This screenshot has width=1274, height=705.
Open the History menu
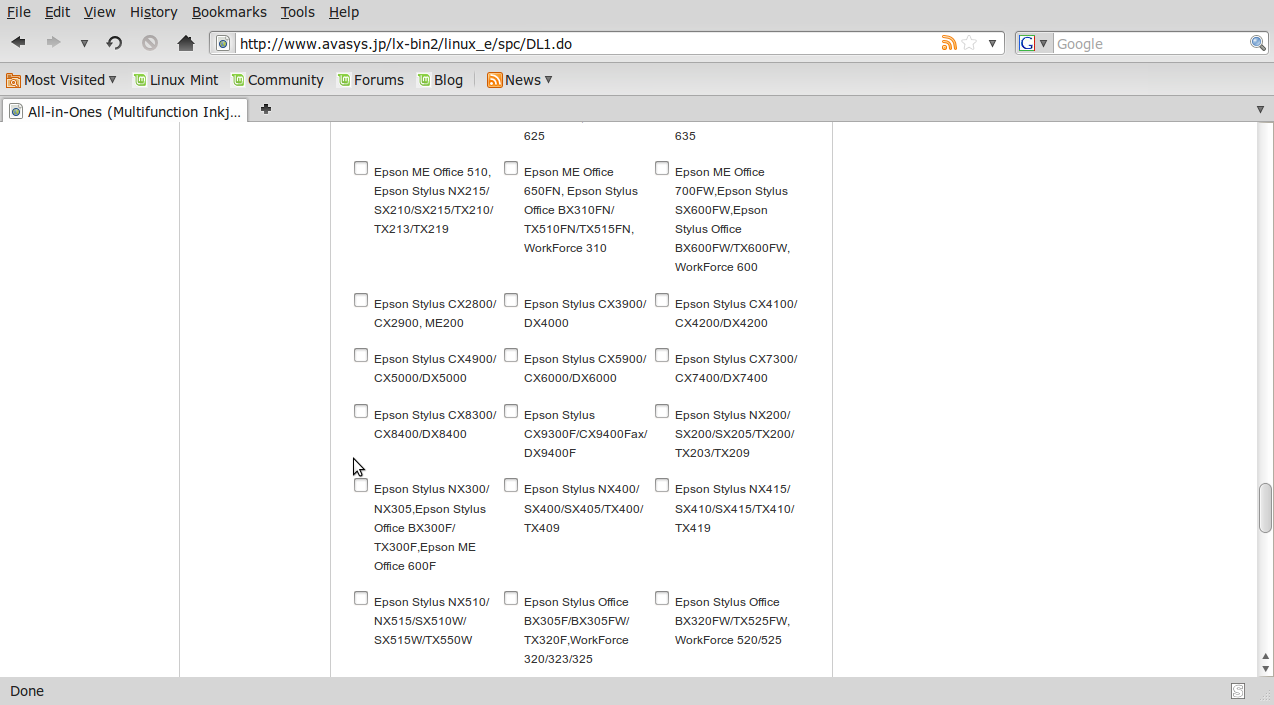point(153,12)
